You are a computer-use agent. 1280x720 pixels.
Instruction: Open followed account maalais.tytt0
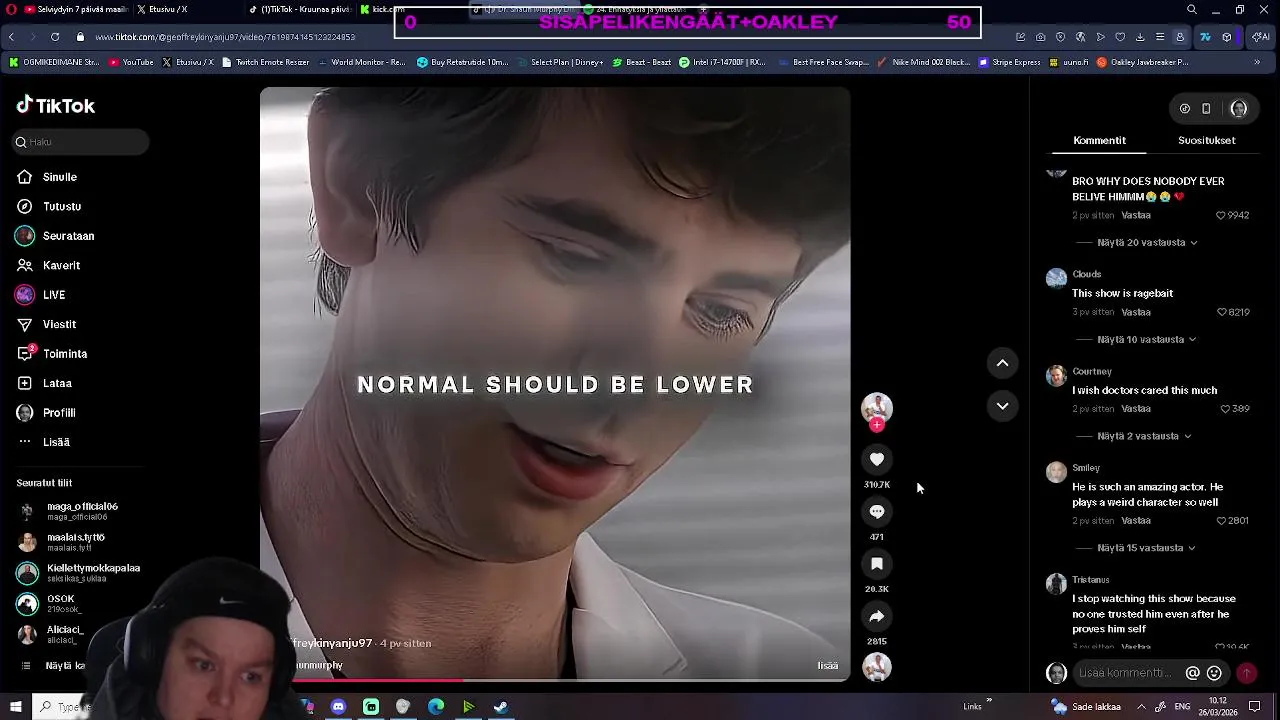(62, 542)
